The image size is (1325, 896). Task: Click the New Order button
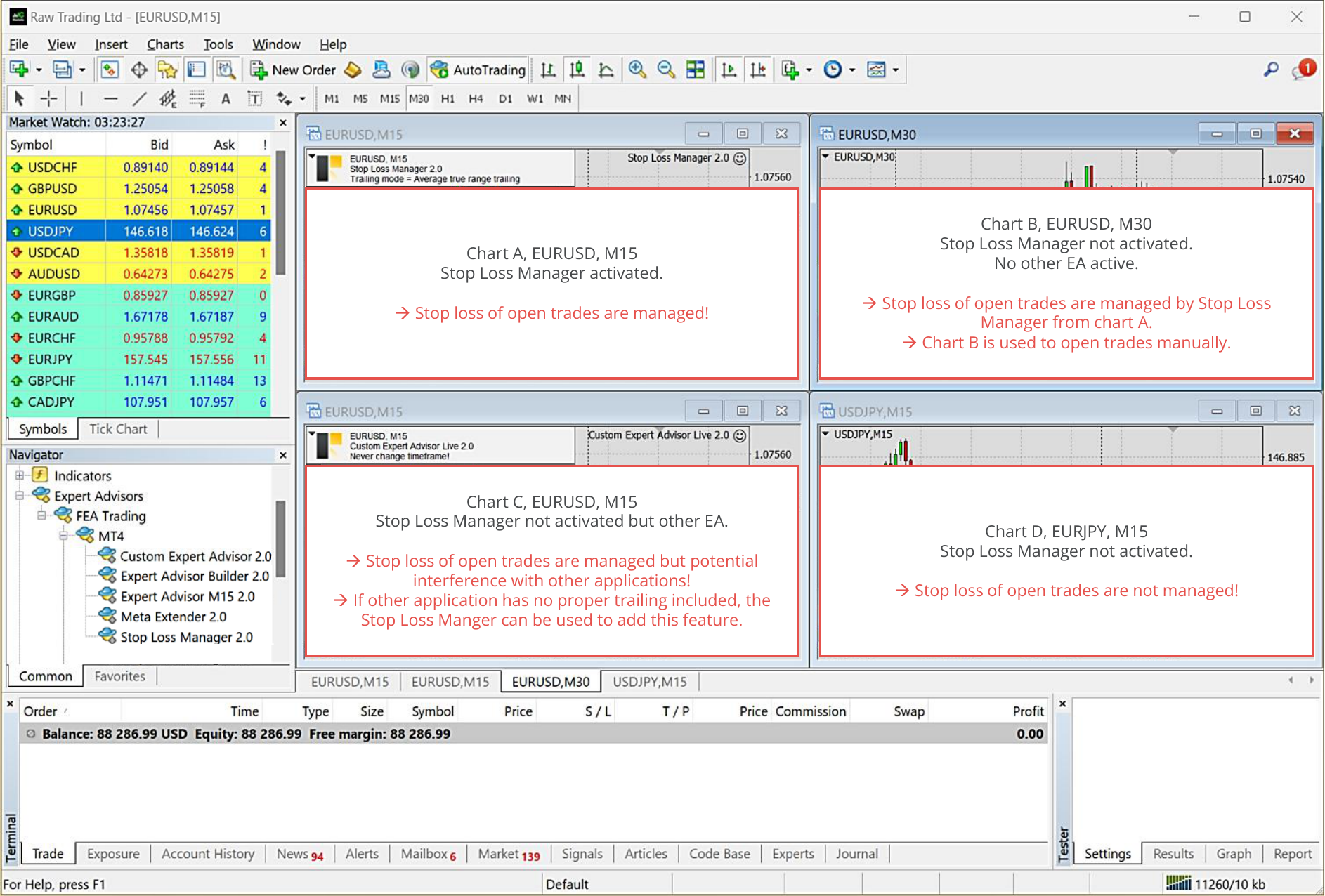click(x=294, y=70)
